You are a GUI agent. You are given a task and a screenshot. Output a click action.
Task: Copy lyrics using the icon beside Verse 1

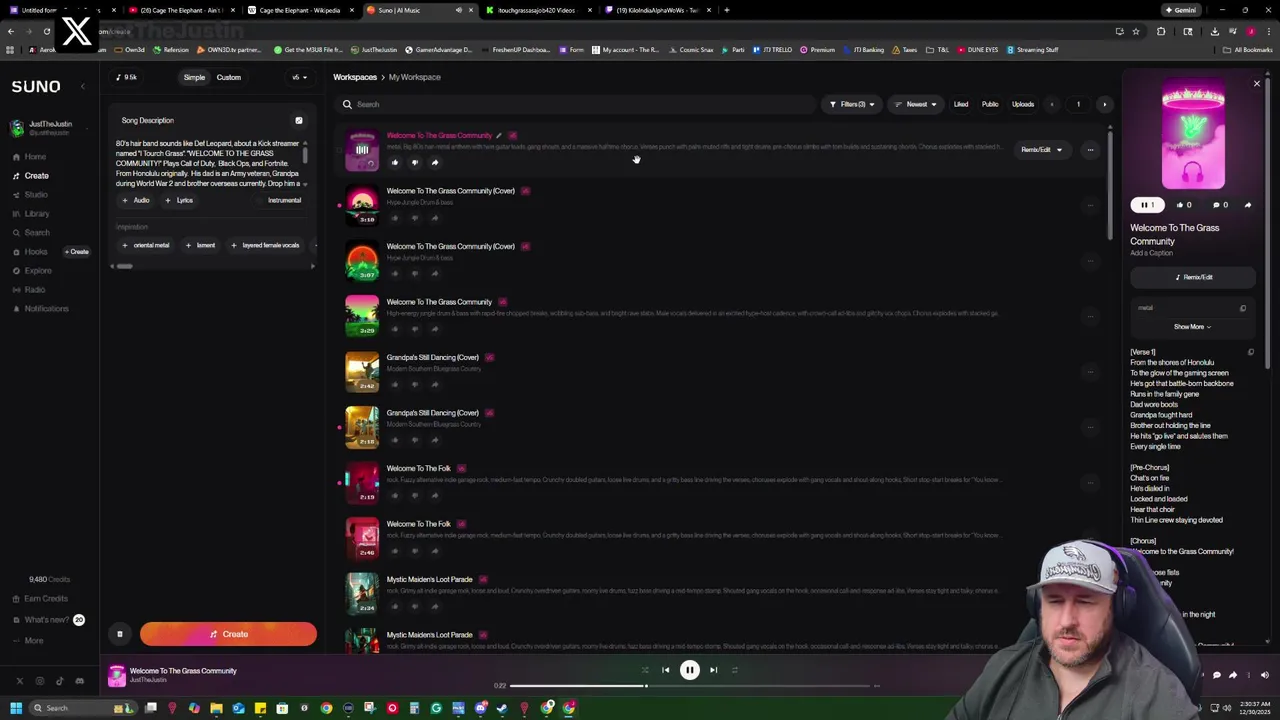point(1250,352)
